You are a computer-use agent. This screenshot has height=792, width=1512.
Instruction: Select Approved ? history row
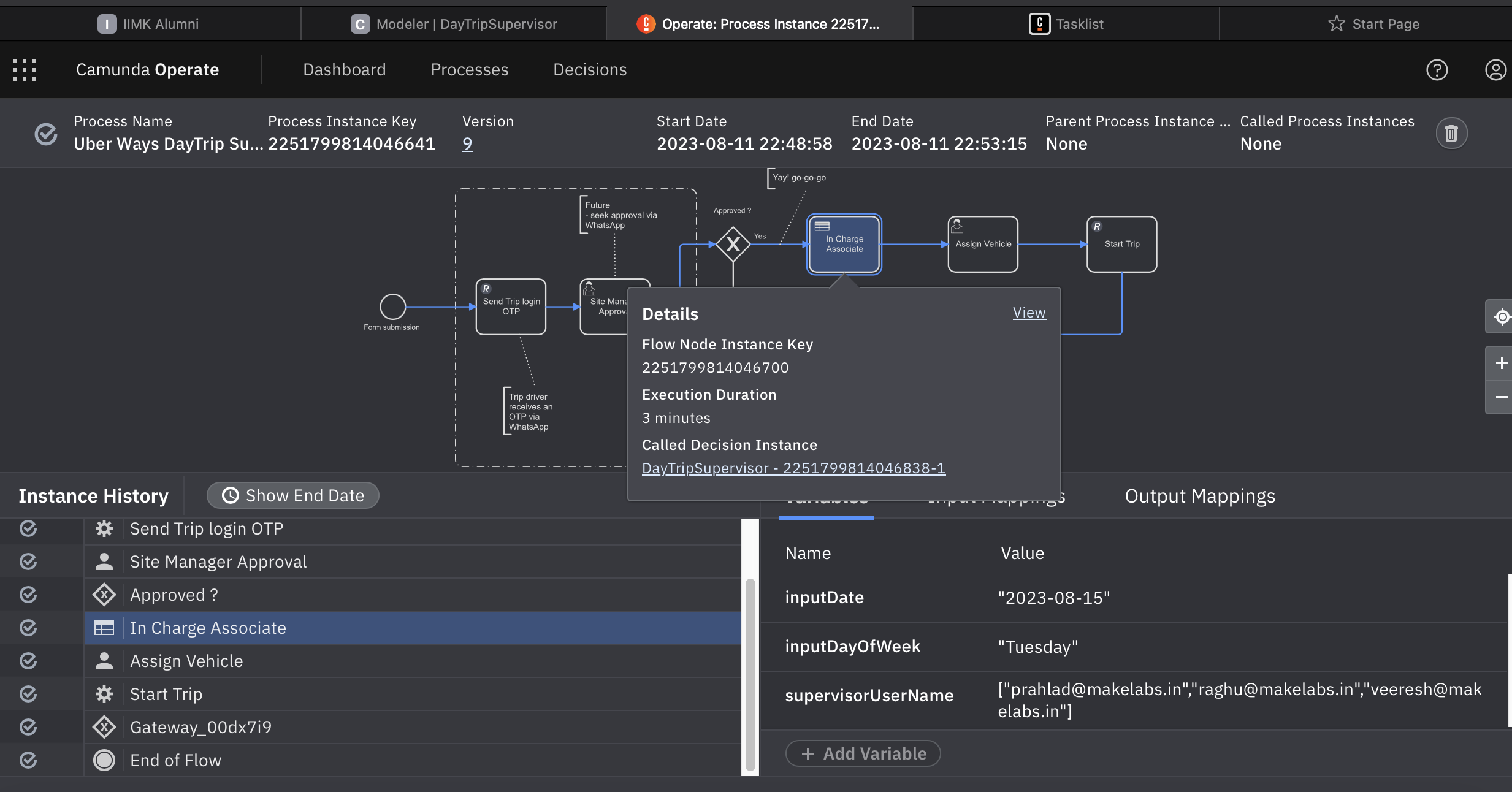(x=413, y=595)
